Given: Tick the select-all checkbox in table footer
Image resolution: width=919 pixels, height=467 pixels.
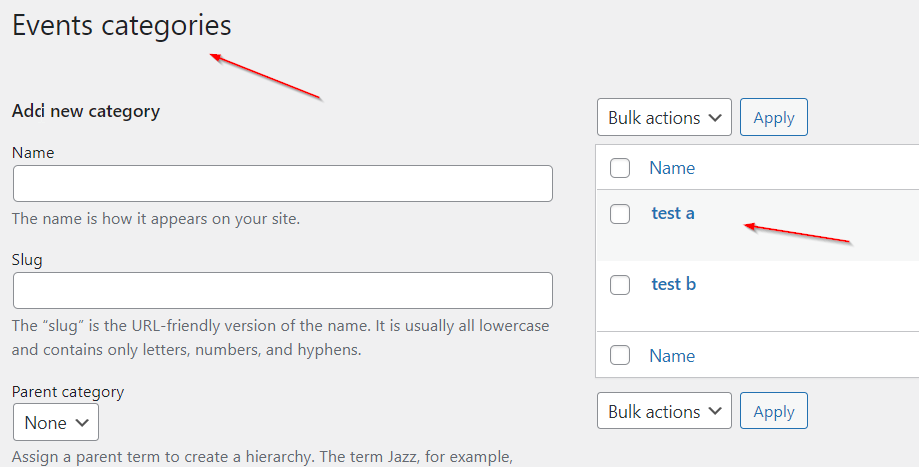Looking at the screenshot, I should pos(620,356).
